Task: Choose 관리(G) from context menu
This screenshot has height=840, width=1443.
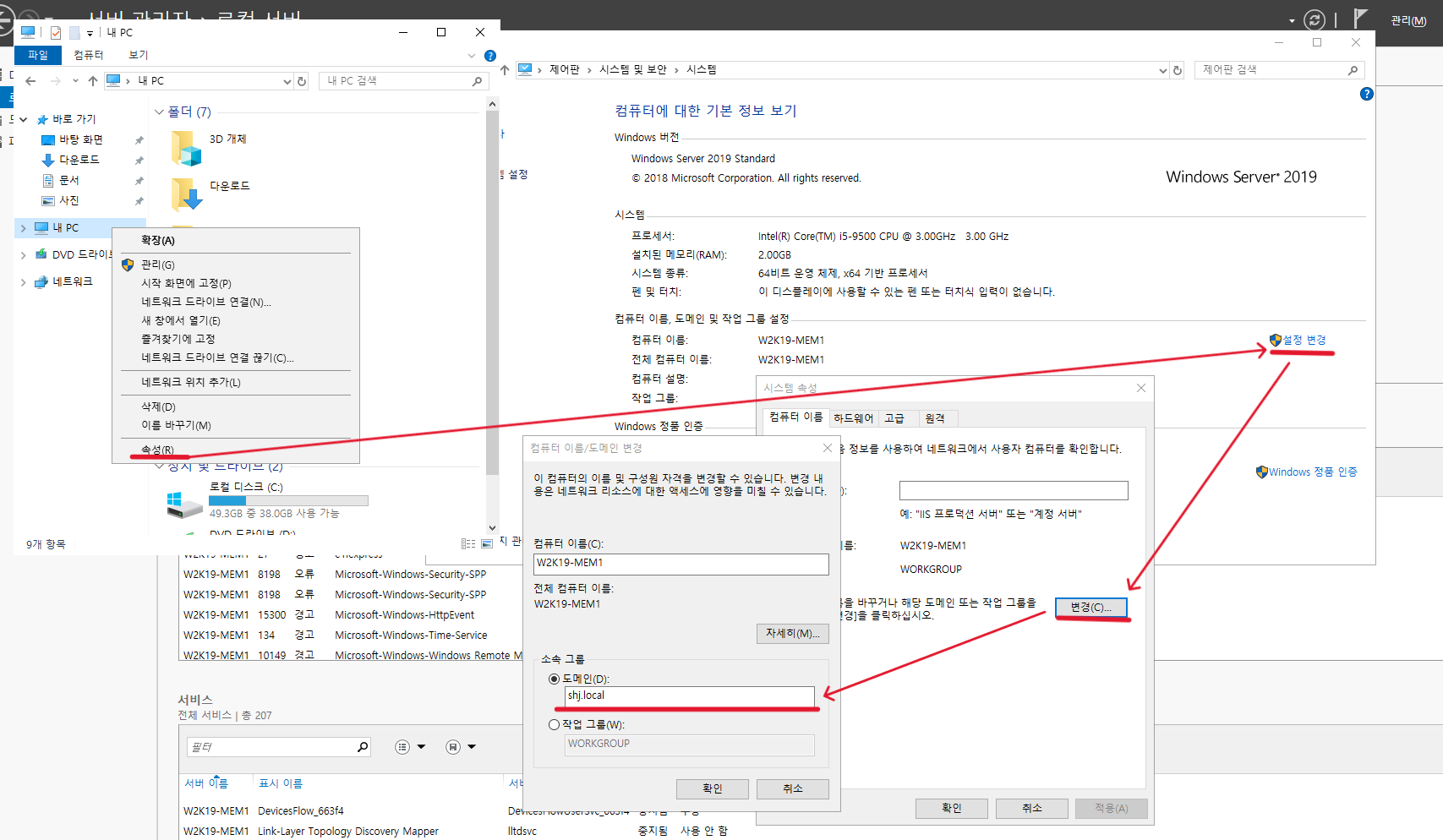Action: tap(157, 265)
